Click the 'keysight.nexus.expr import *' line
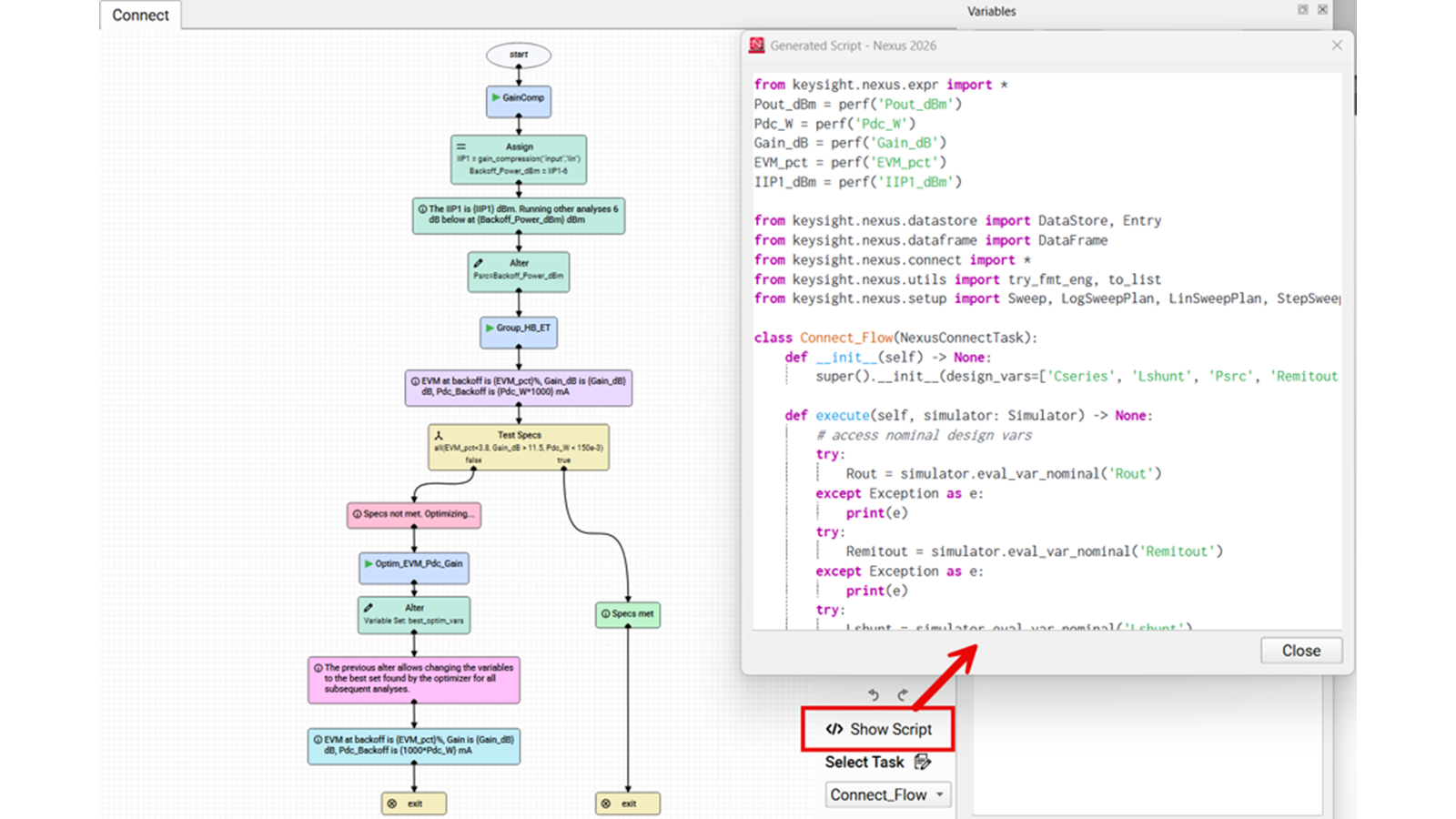The width and height of the screenshot is (1456, 819). coord(881,85)
